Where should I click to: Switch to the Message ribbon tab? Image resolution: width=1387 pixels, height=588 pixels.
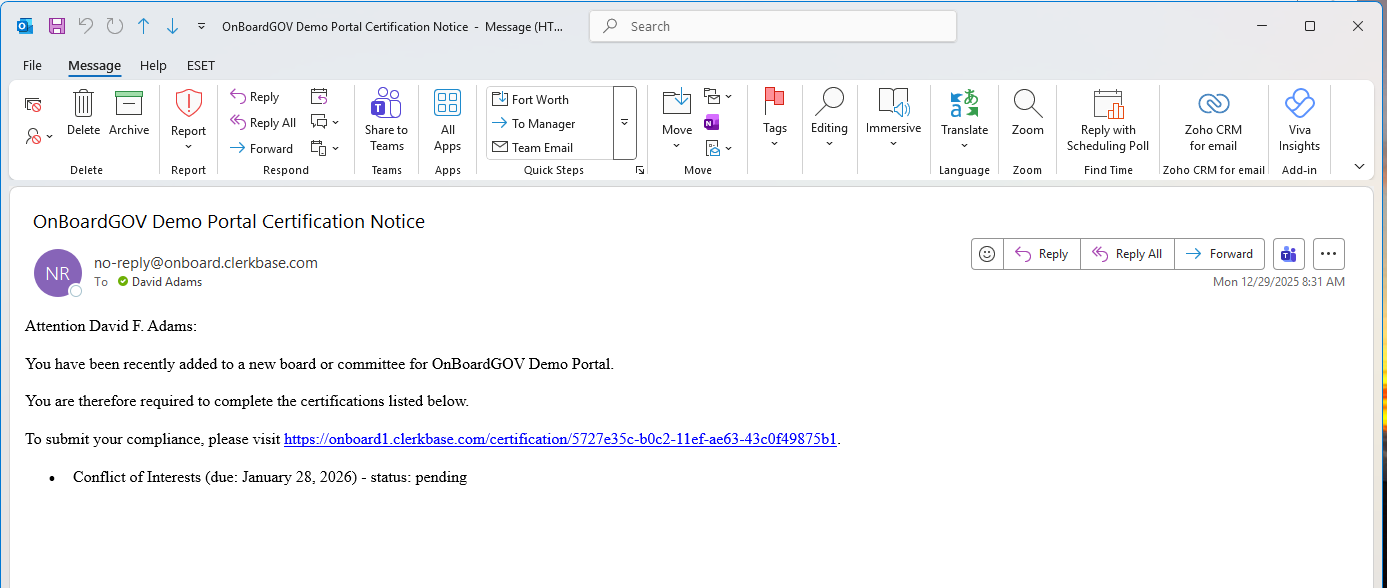point(94,65)
